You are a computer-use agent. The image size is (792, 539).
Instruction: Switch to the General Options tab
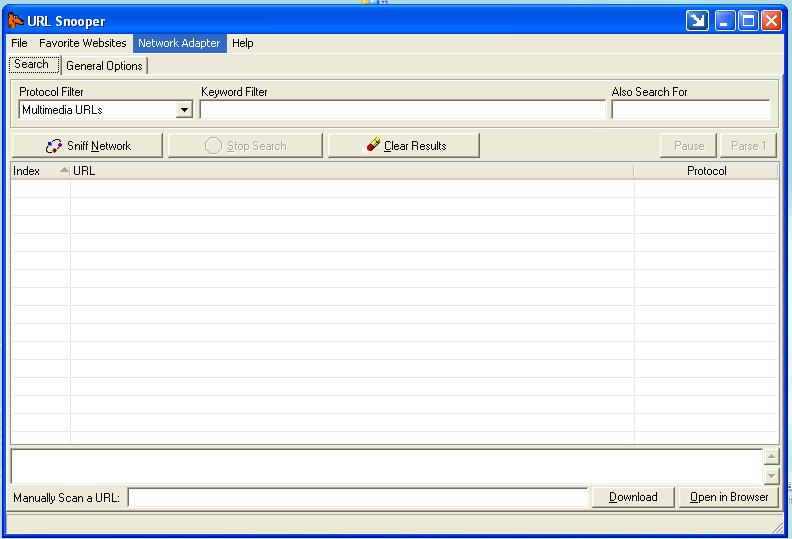(x=105, y=66)
